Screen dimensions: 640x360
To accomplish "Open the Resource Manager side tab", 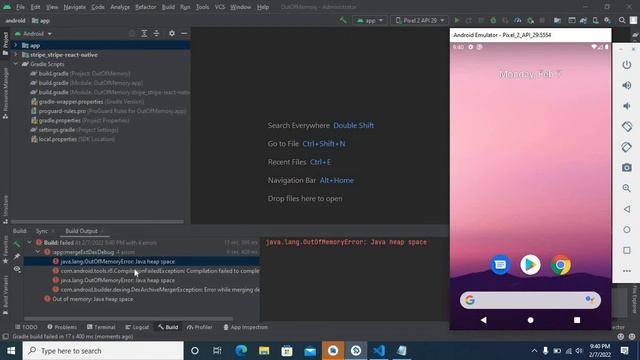I will 5,93.
